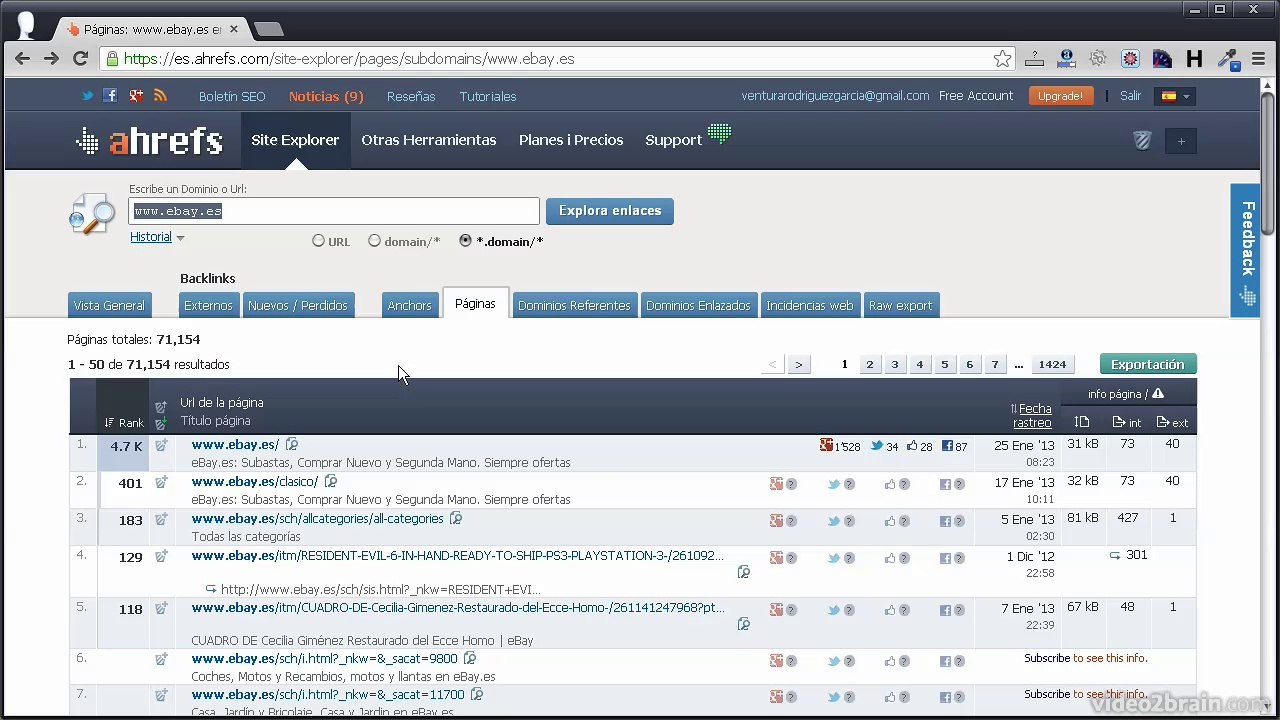Click the page size column header icon
The width and height of the screenshot is (1280, 720).
click(x=1082, y=422)
